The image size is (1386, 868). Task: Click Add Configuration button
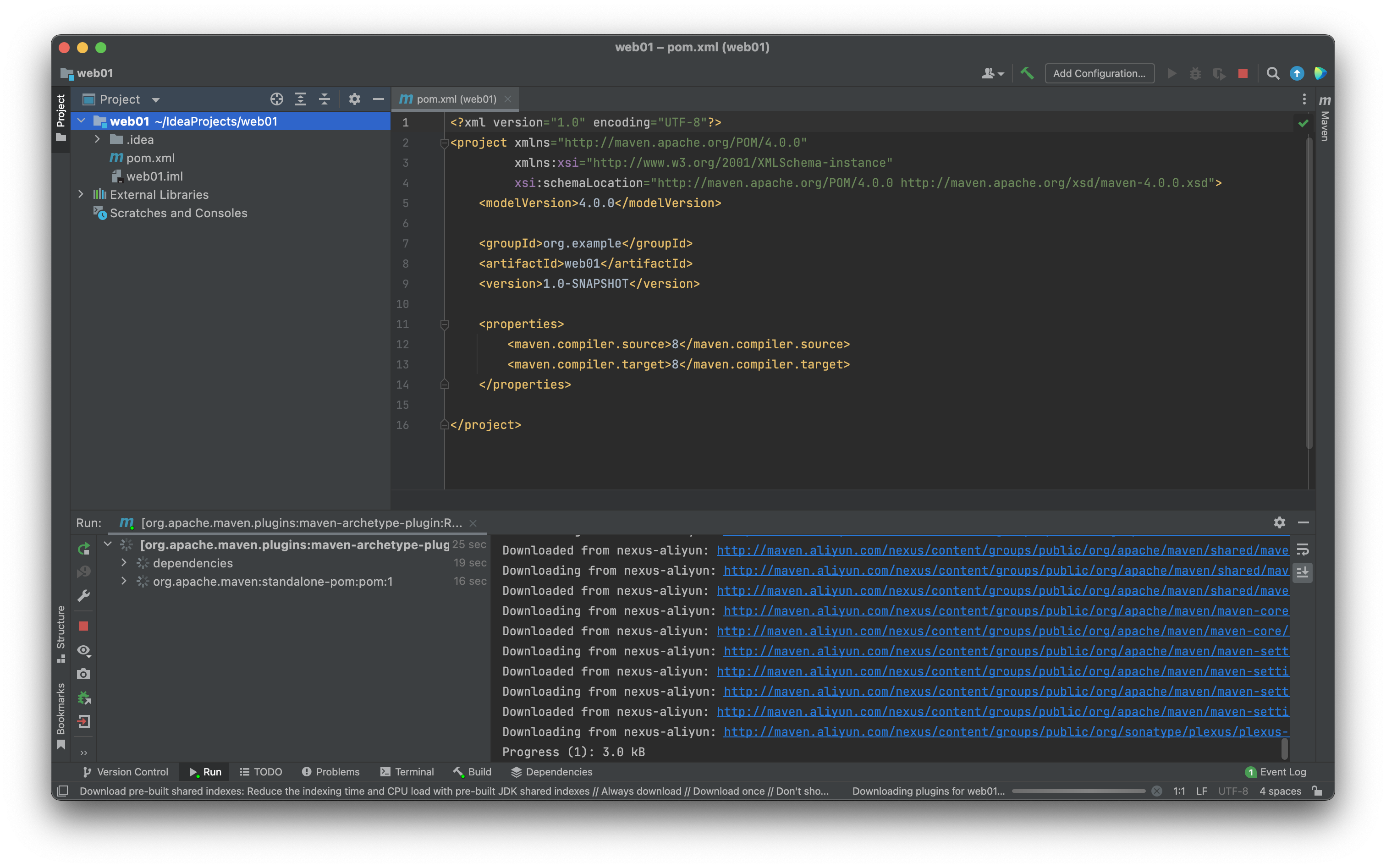(x=1099, y=73)
